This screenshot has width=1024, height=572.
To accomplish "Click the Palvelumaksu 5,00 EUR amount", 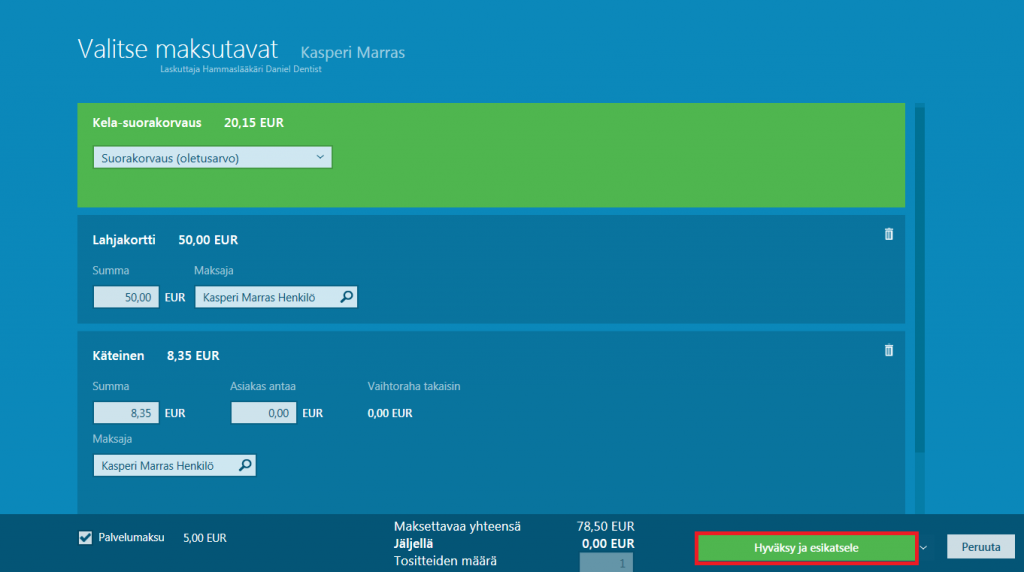I will [205, 538].
